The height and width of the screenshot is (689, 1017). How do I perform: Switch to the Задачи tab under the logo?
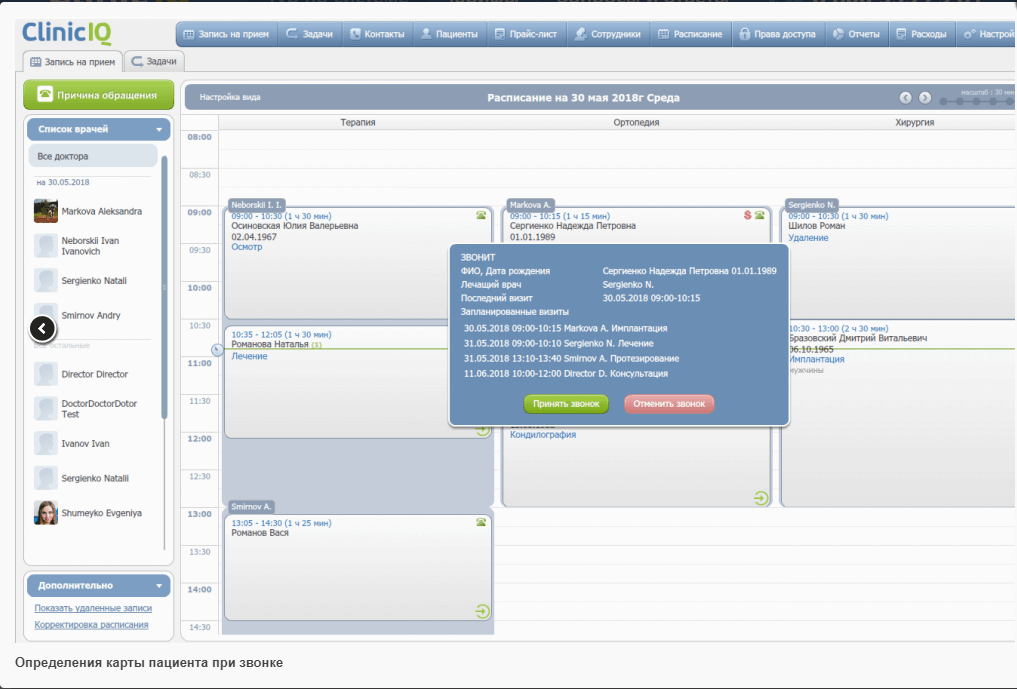154,61
